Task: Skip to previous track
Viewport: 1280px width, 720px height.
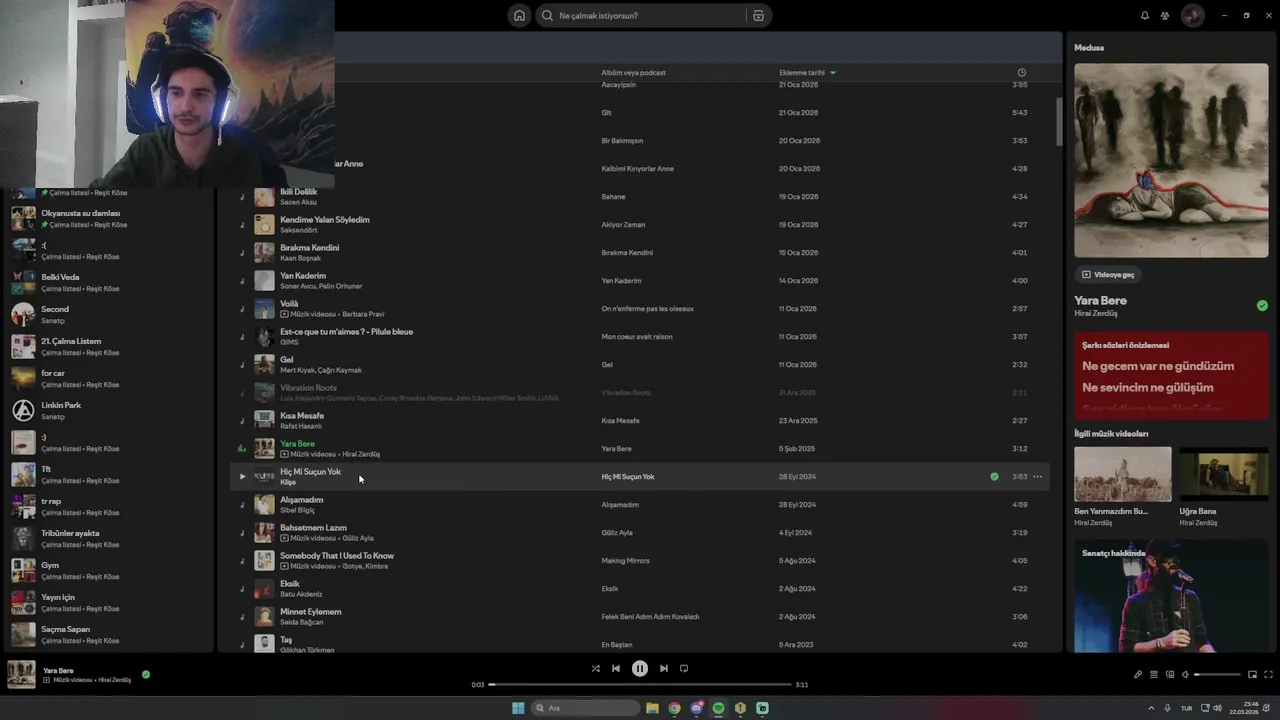Action: pos(616,668)
